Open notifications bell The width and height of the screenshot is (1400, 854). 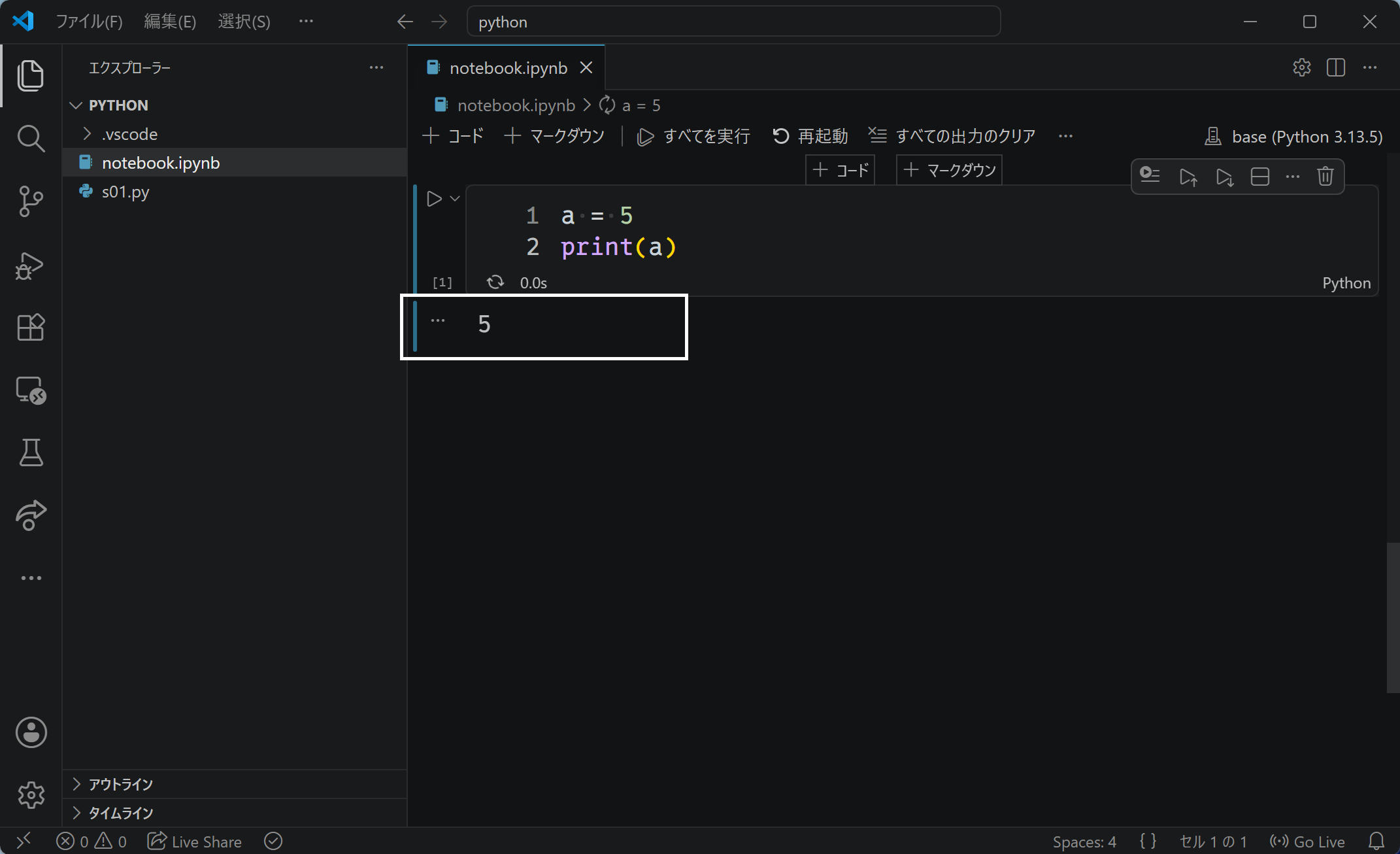point(1376,842)
